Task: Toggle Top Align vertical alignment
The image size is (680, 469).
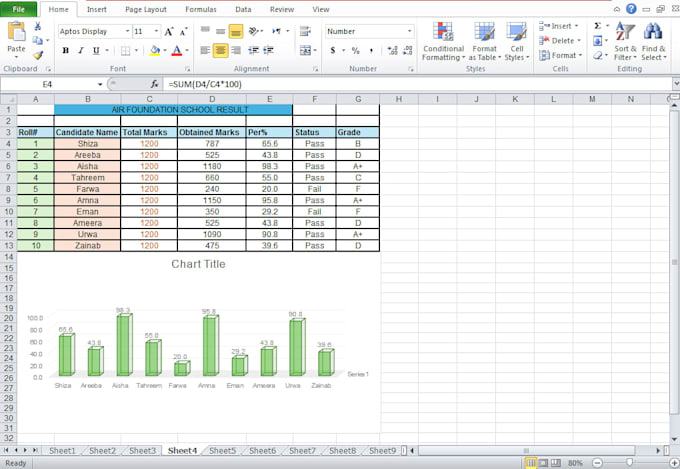Action: point(205,31)
